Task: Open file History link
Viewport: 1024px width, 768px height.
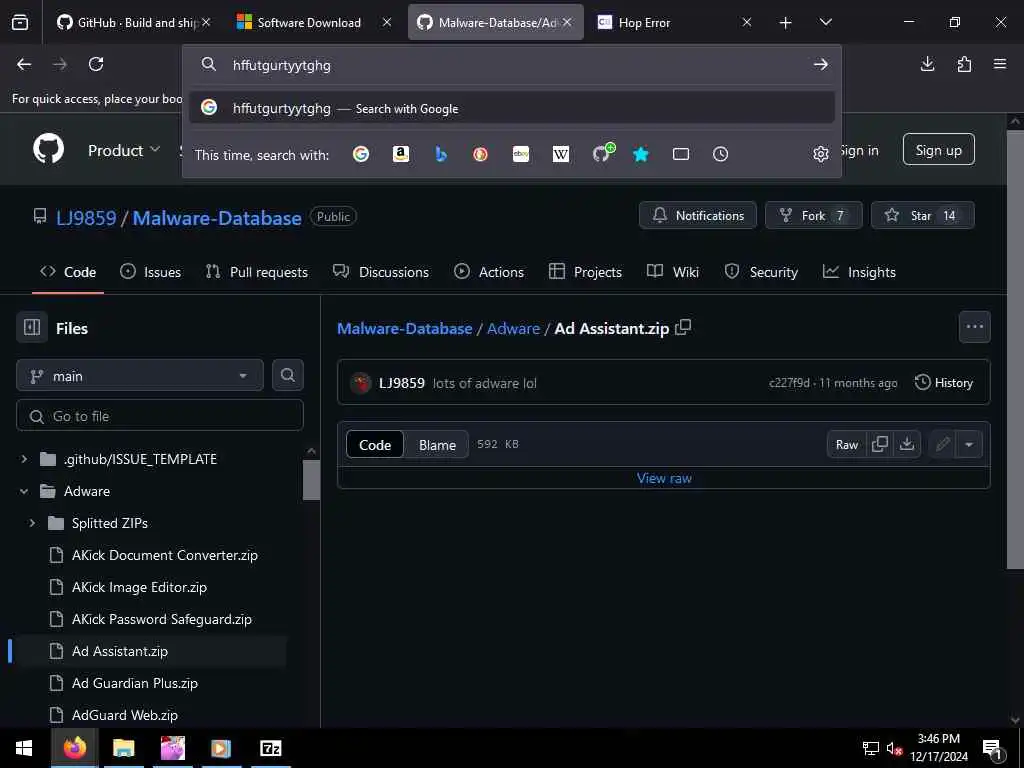Action: click(944, 383)
